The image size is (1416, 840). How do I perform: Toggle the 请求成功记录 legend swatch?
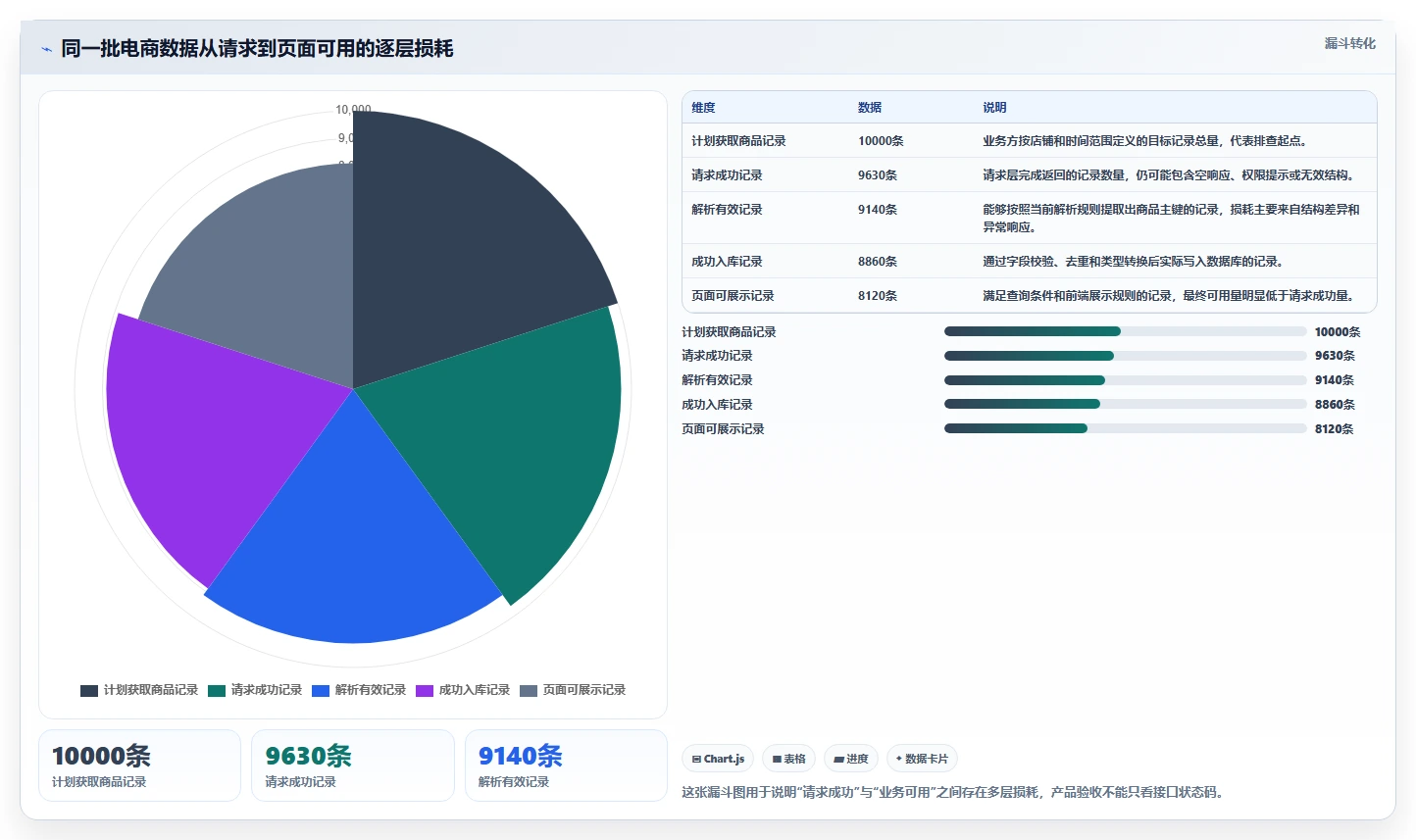(217, 691)
